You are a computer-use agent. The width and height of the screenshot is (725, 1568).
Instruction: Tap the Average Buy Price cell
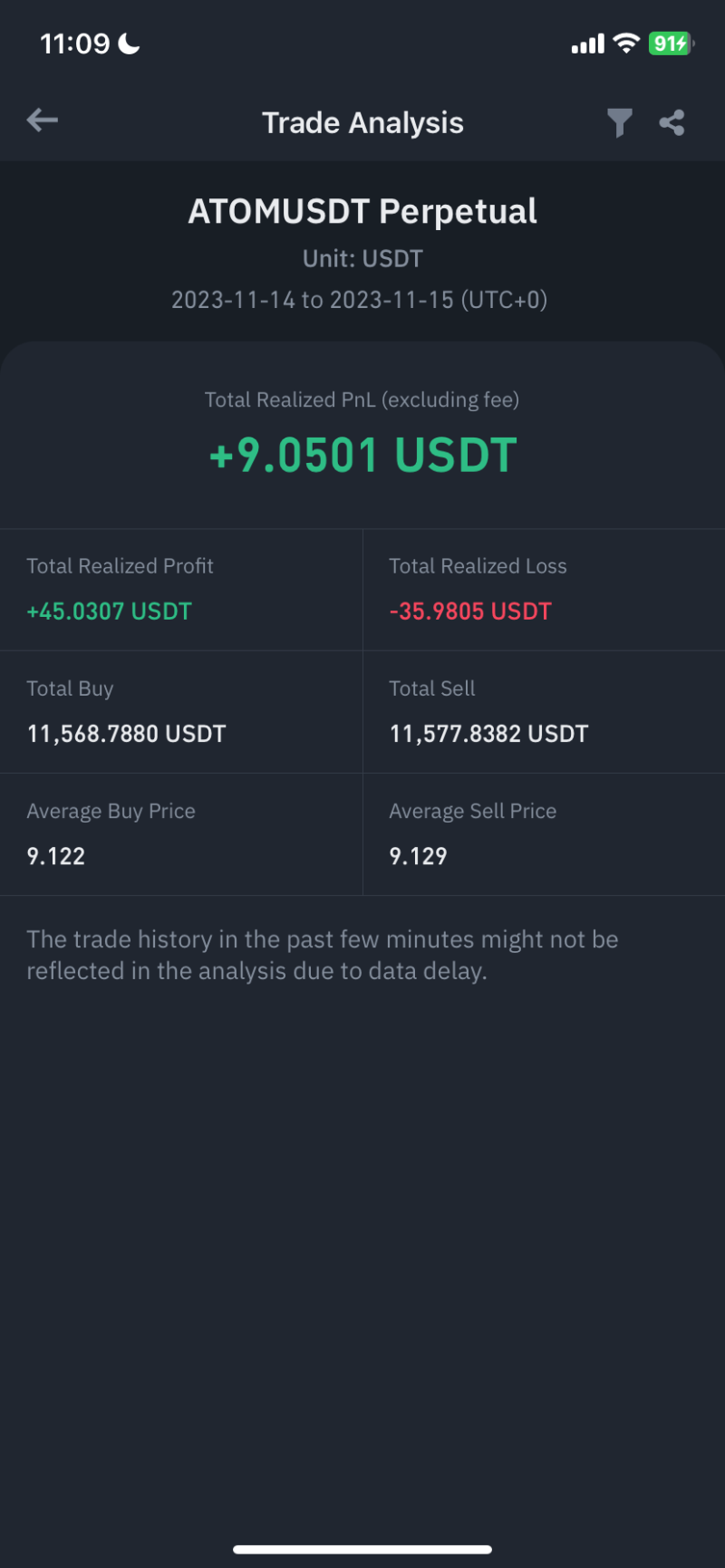[x=181, y=834]
